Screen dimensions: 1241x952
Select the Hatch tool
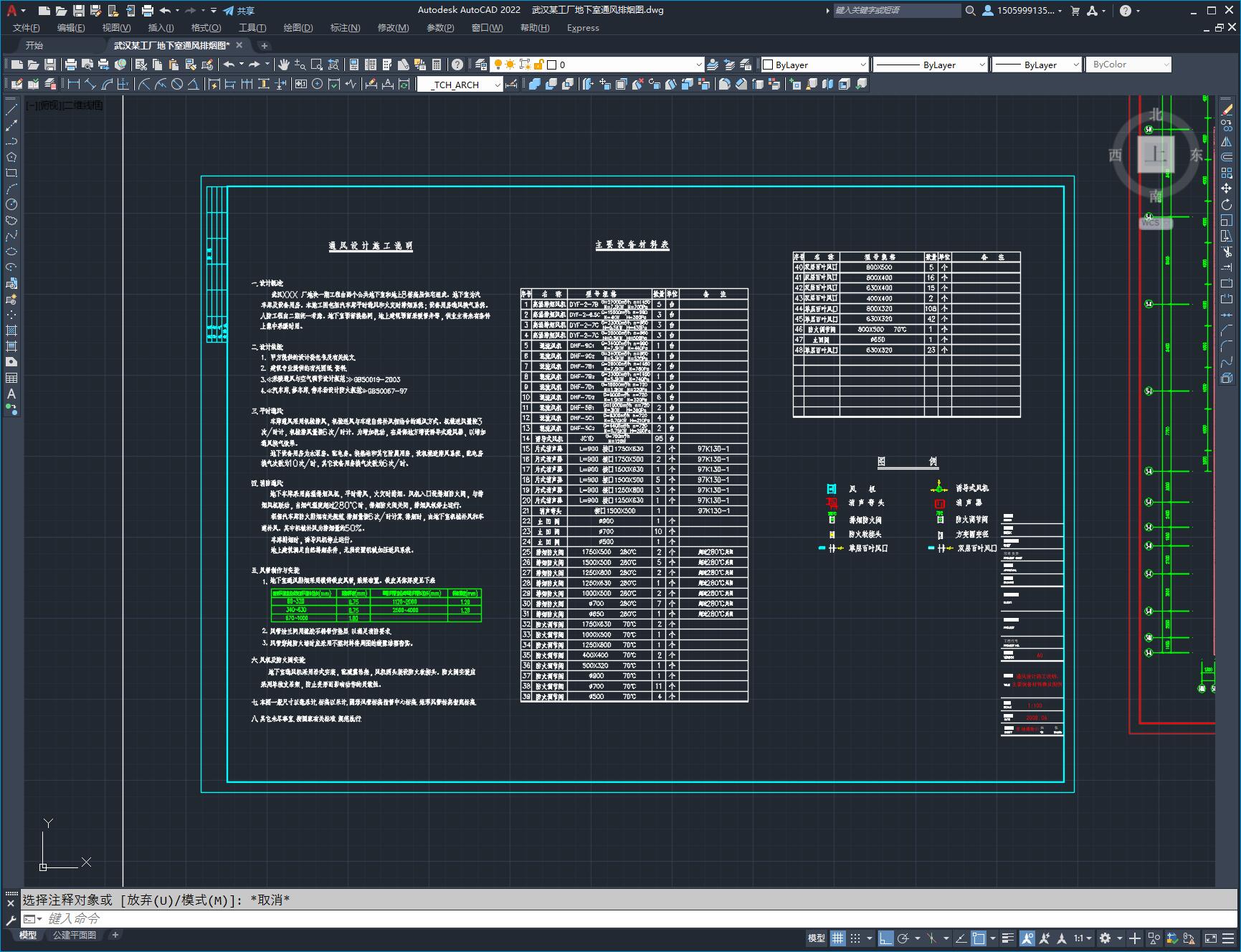[x=11, y=330]
